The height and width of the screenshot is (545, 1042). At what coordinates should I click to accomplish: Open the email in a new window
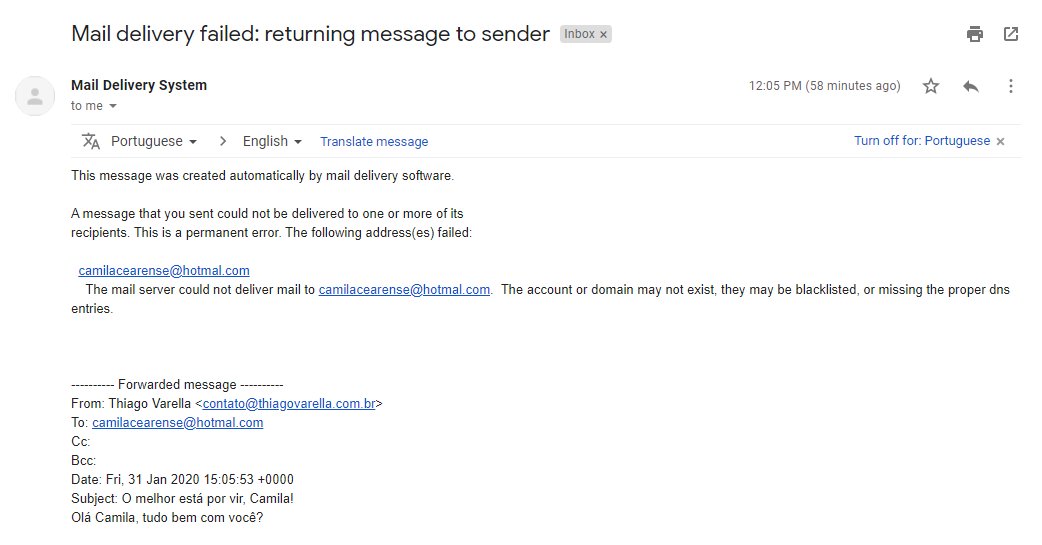point(1011,34)
